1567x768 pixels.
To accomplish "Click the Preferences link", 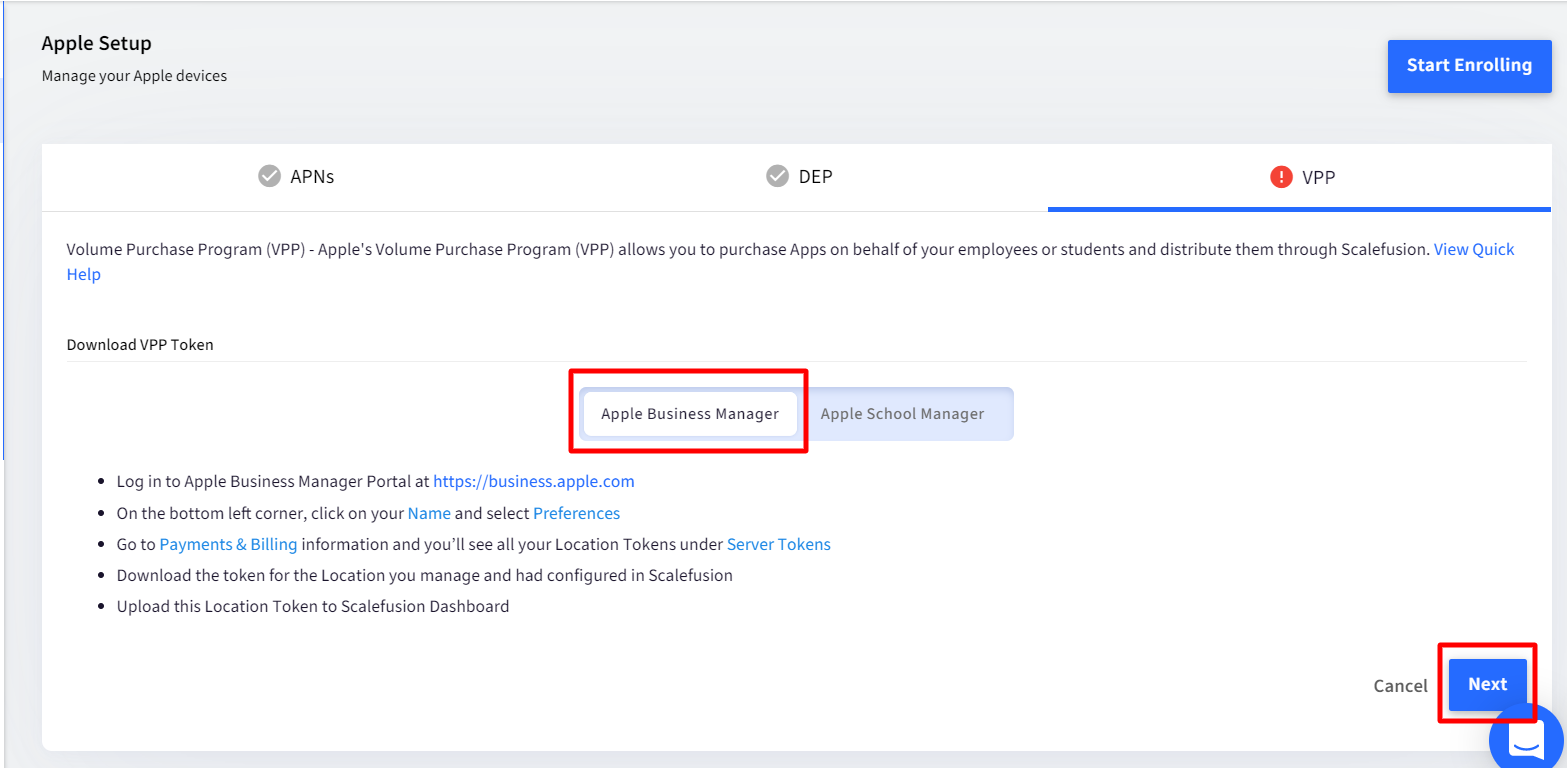I will (577, 513).
